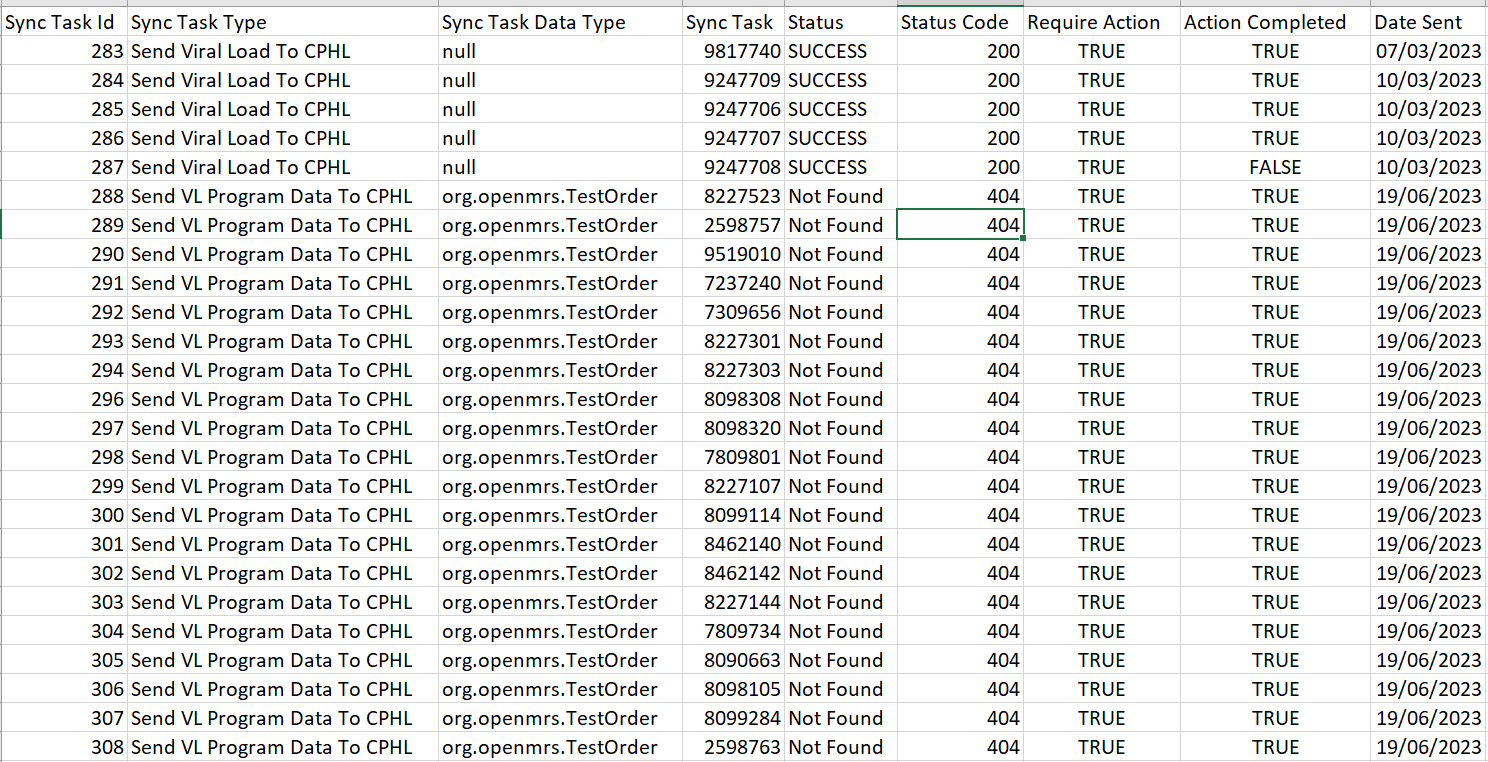Select the Require Action header cell
Screen dimensions: 1488x762
pyautogui.click(x=1102, y=22)
